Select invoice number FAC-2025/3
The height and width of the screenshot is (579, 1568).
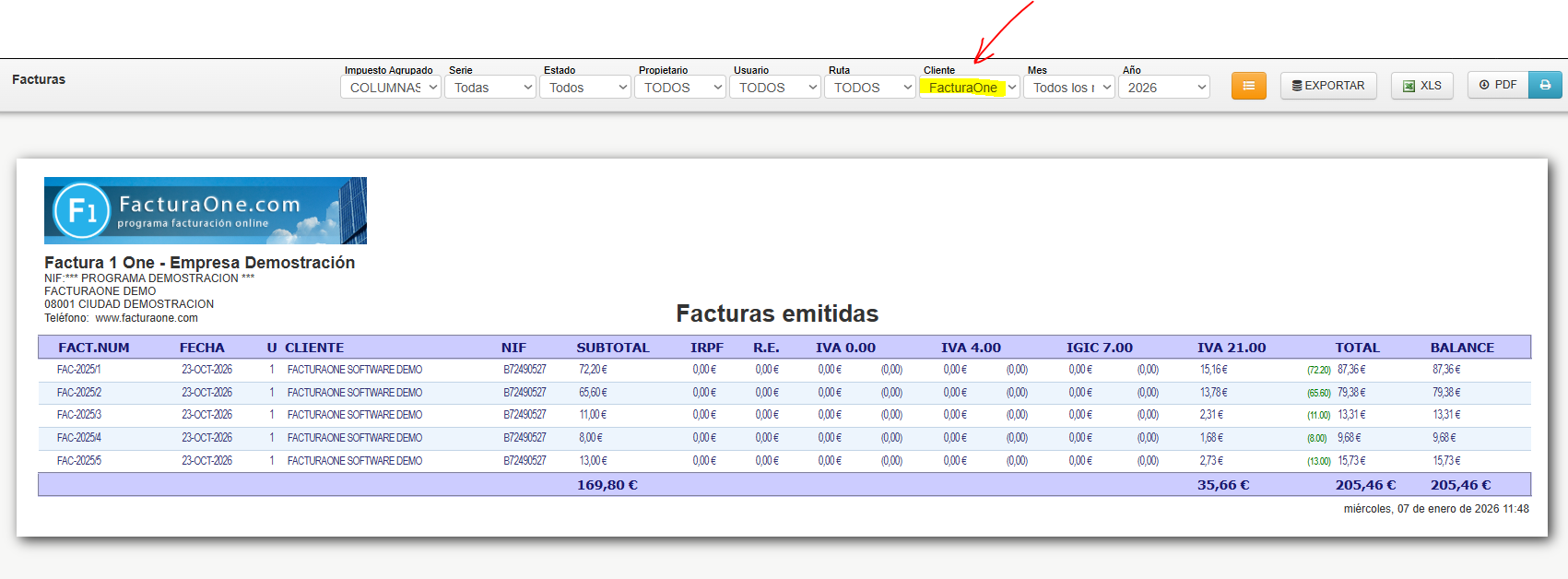[79, 415]
